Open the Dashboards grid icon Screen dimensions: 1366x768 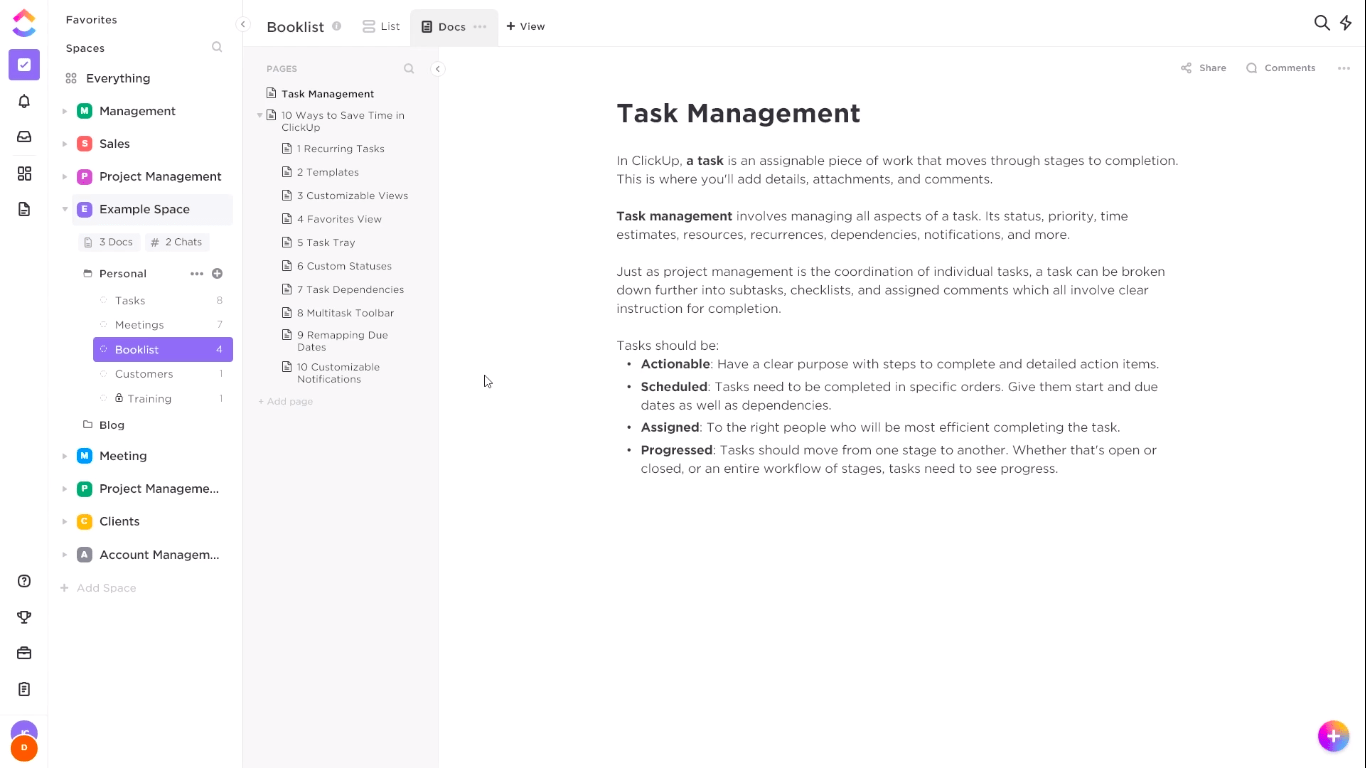pyautogui.click(x=24, y=173)
